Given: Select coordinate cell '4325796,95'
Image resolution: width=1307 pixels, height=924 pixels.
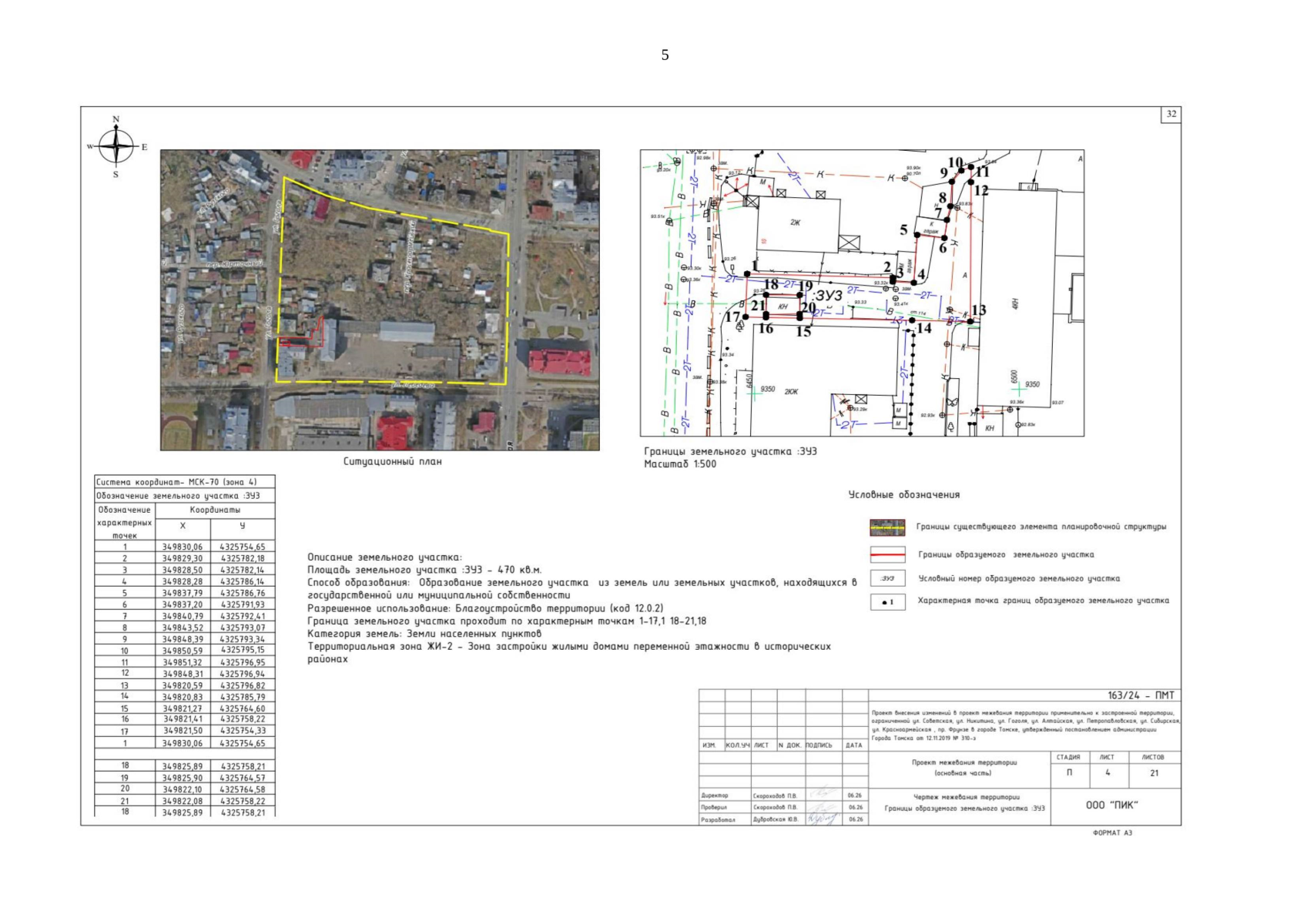Looking at the screenshot, I should 242,662.
